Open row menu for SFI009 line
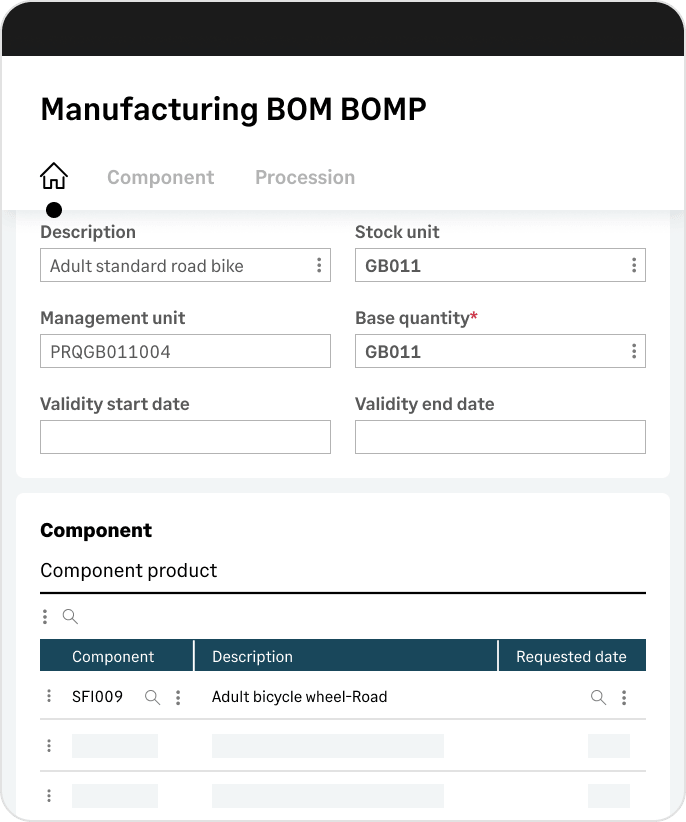Viewport: 686px width, 822px height. (x=49, y=696)
